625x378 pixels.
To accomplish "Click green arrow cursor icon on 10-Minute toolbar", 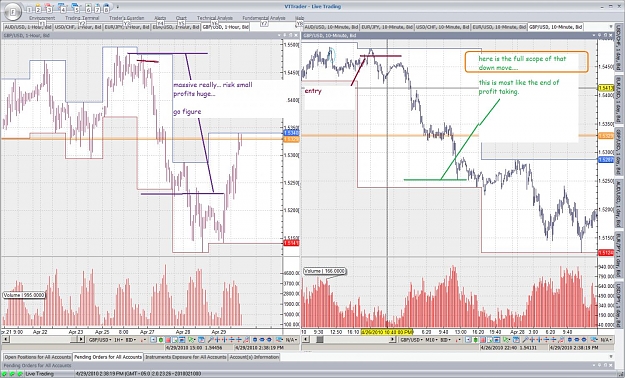I will click(507, 340).
